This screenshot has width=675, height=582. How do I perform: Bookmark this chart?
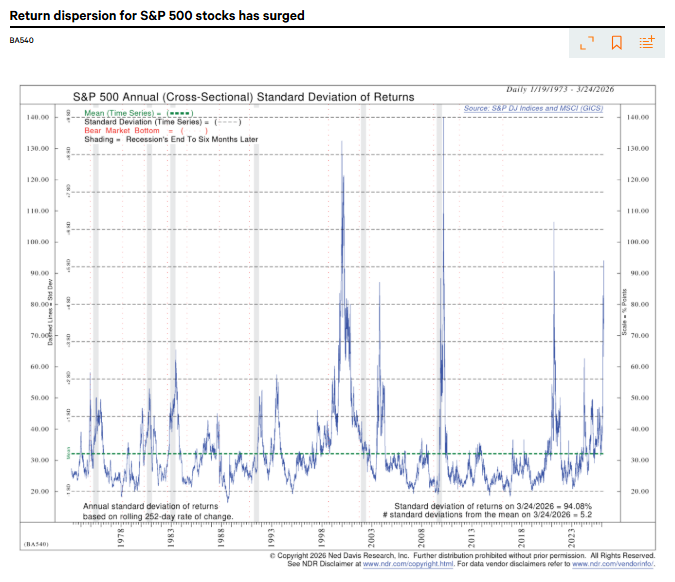coord(617,42)
